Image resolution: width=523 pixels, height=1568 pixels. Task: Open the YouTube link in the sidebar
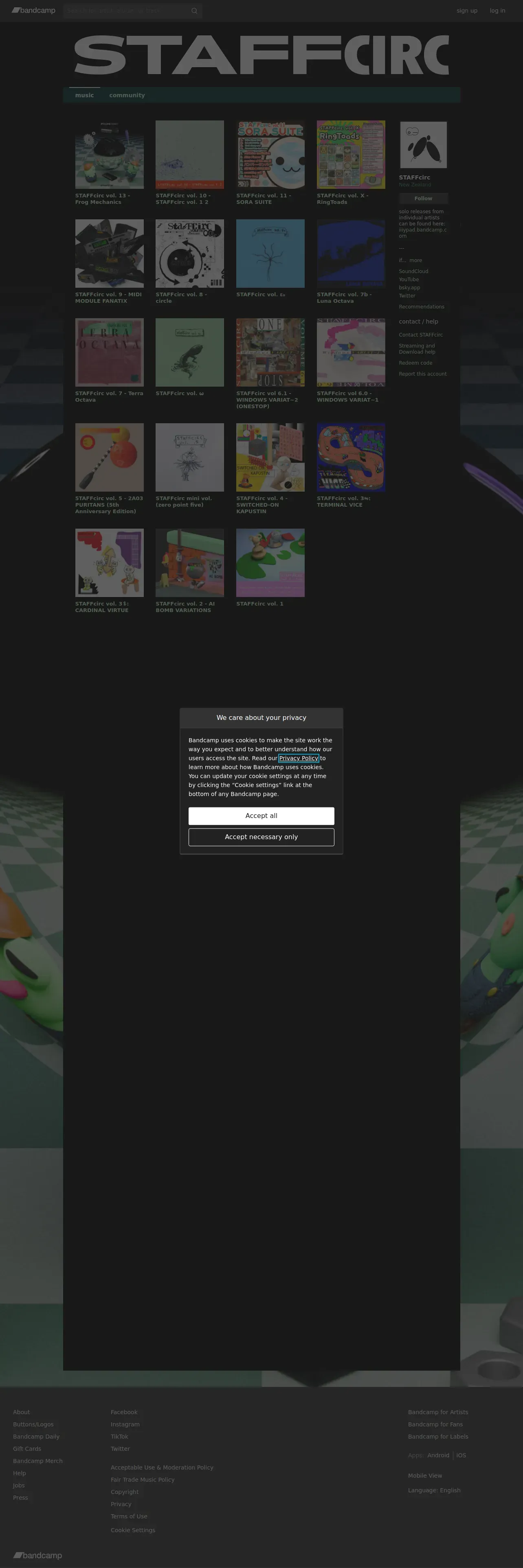point(409,280)
